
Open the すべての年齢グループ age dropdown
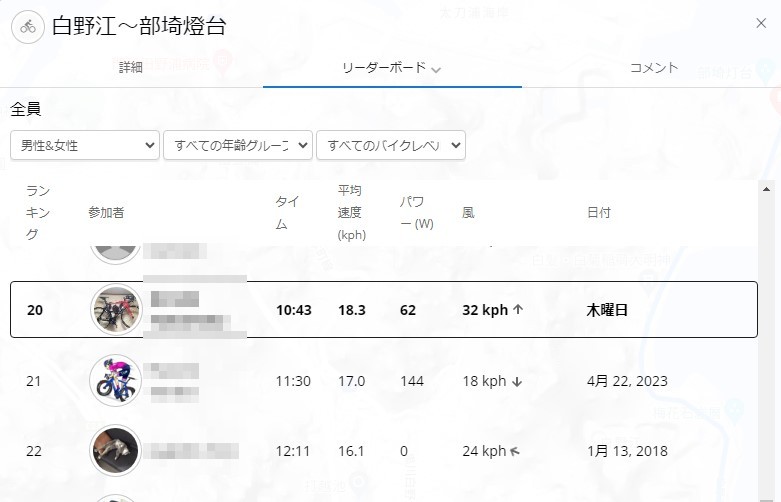coord(238,145)
